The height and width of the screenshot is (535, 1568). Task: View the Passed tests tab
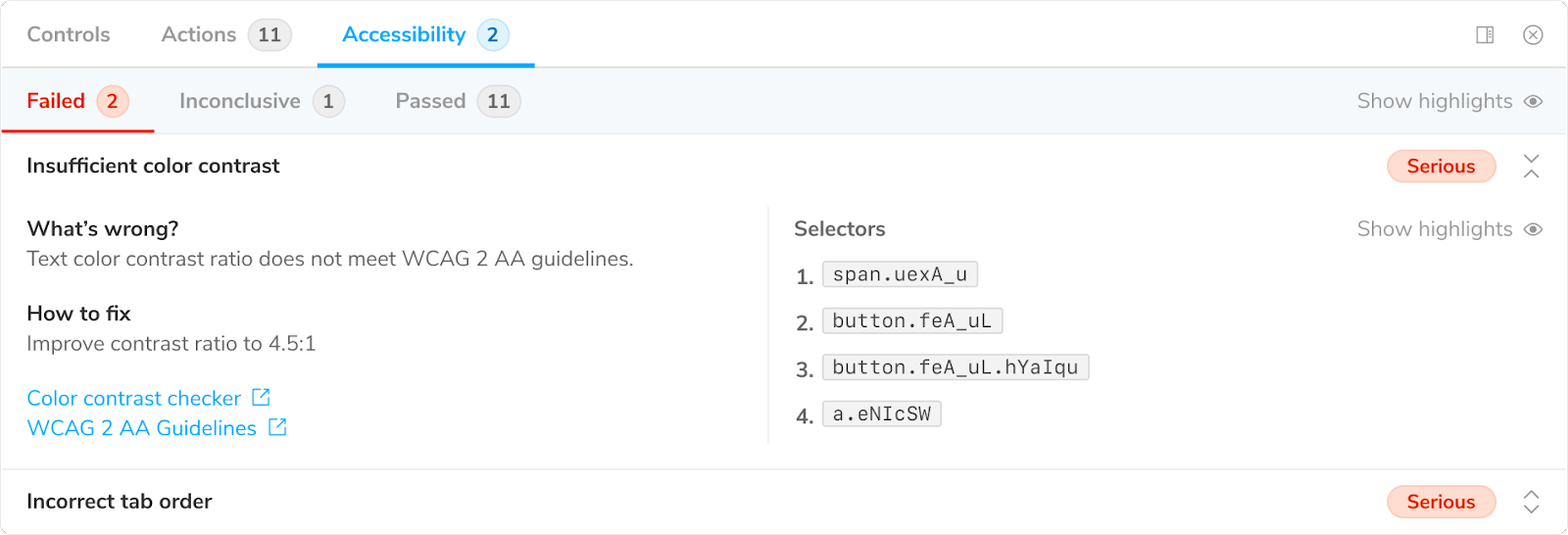click(x=430, y=101)
